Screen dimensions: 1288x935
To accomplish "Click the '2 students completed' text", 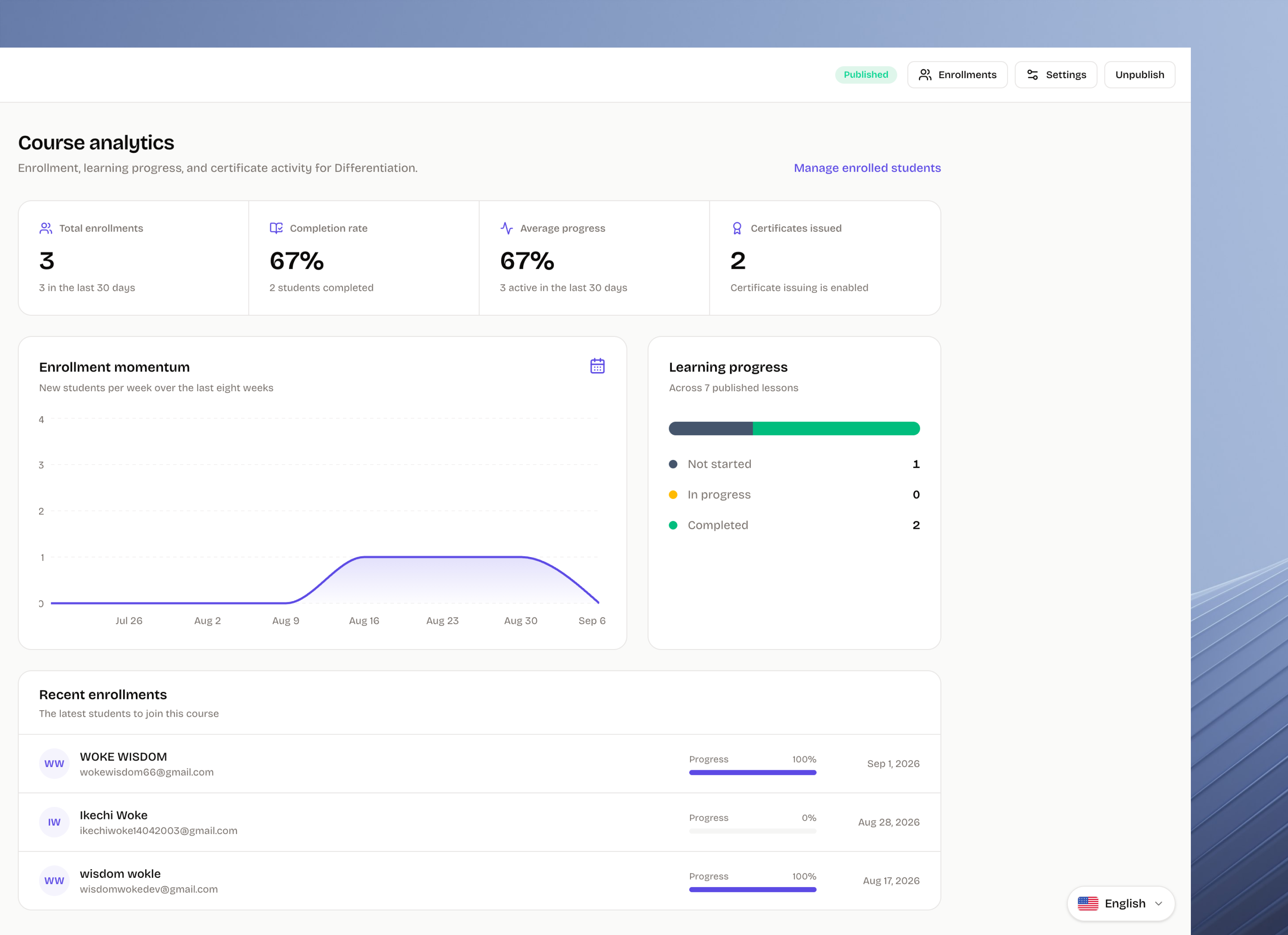I will [x=322, y=288].
